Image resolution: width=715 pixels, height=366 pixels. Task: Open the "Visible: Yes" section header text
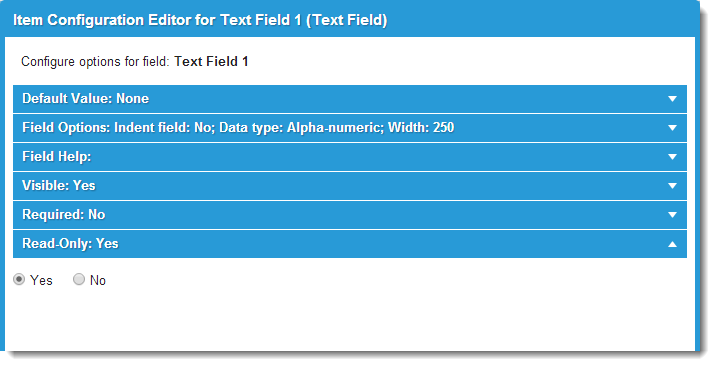[59, 186]
